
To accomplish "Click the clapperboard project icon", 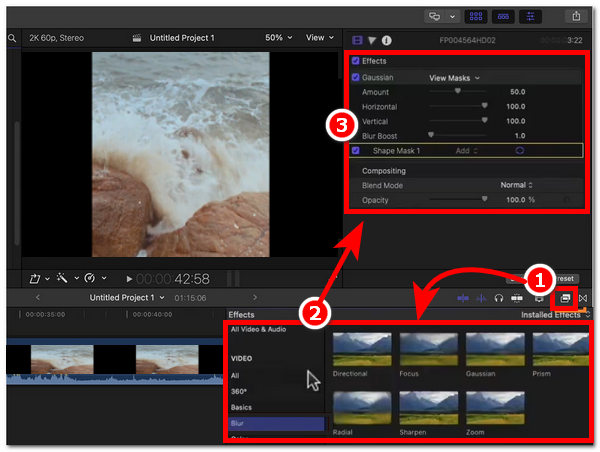I will [x=137, y=38].
